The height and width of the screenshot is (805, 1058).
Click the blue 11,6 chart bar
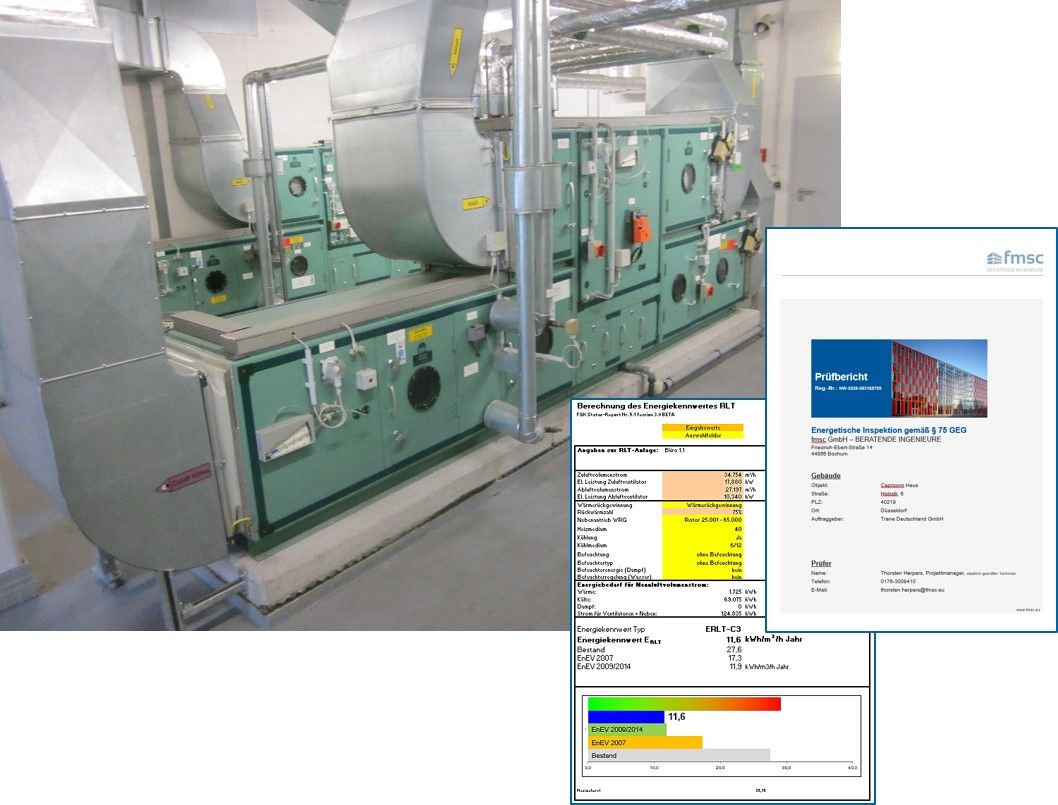coord(626,717)
